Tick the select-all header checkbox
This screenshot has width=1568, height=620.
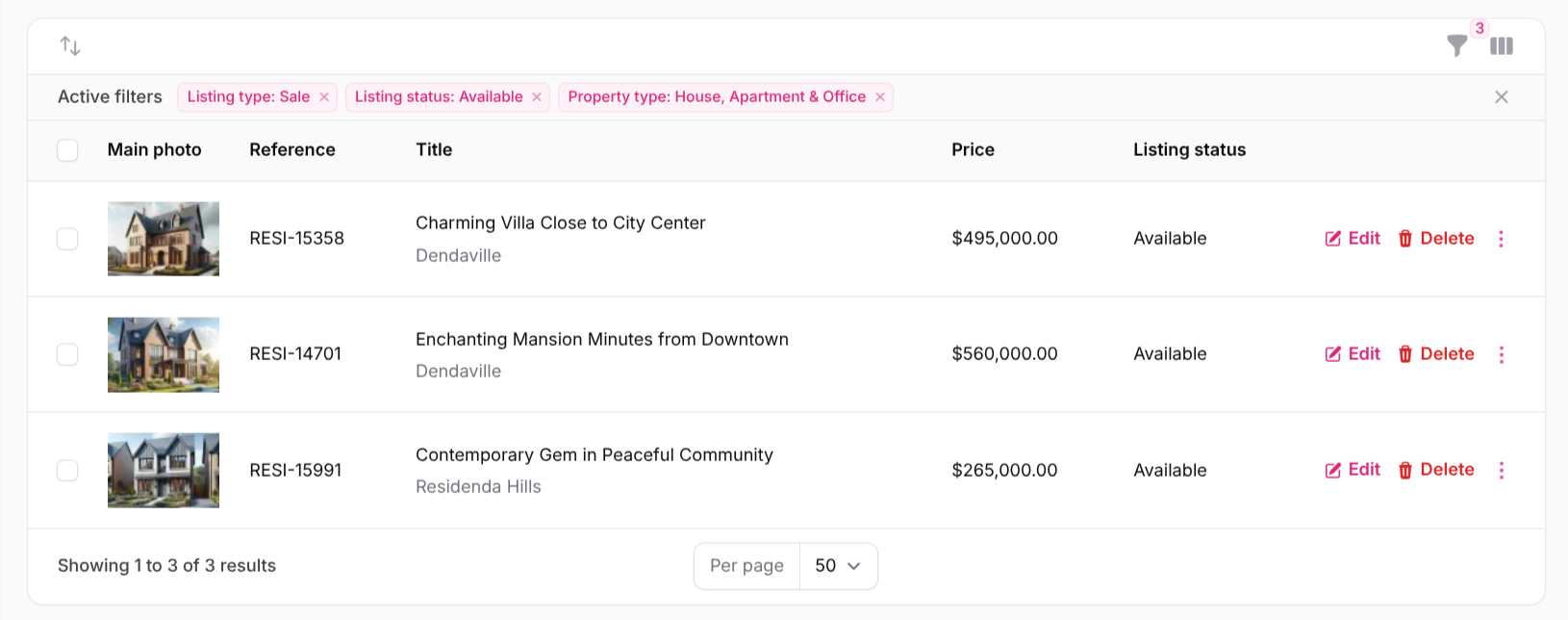pyautogui.click(x=67, y=150)
